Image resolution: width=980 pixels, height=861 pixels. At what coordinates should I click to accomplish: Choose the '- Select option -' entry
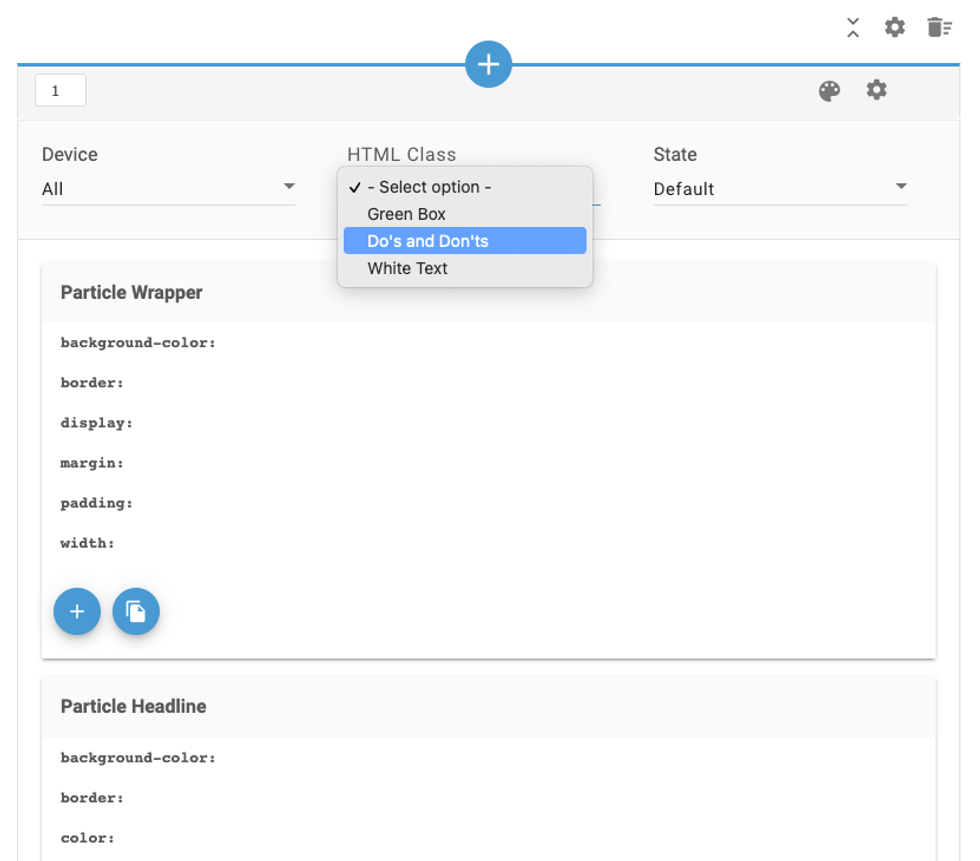[429, 187]
